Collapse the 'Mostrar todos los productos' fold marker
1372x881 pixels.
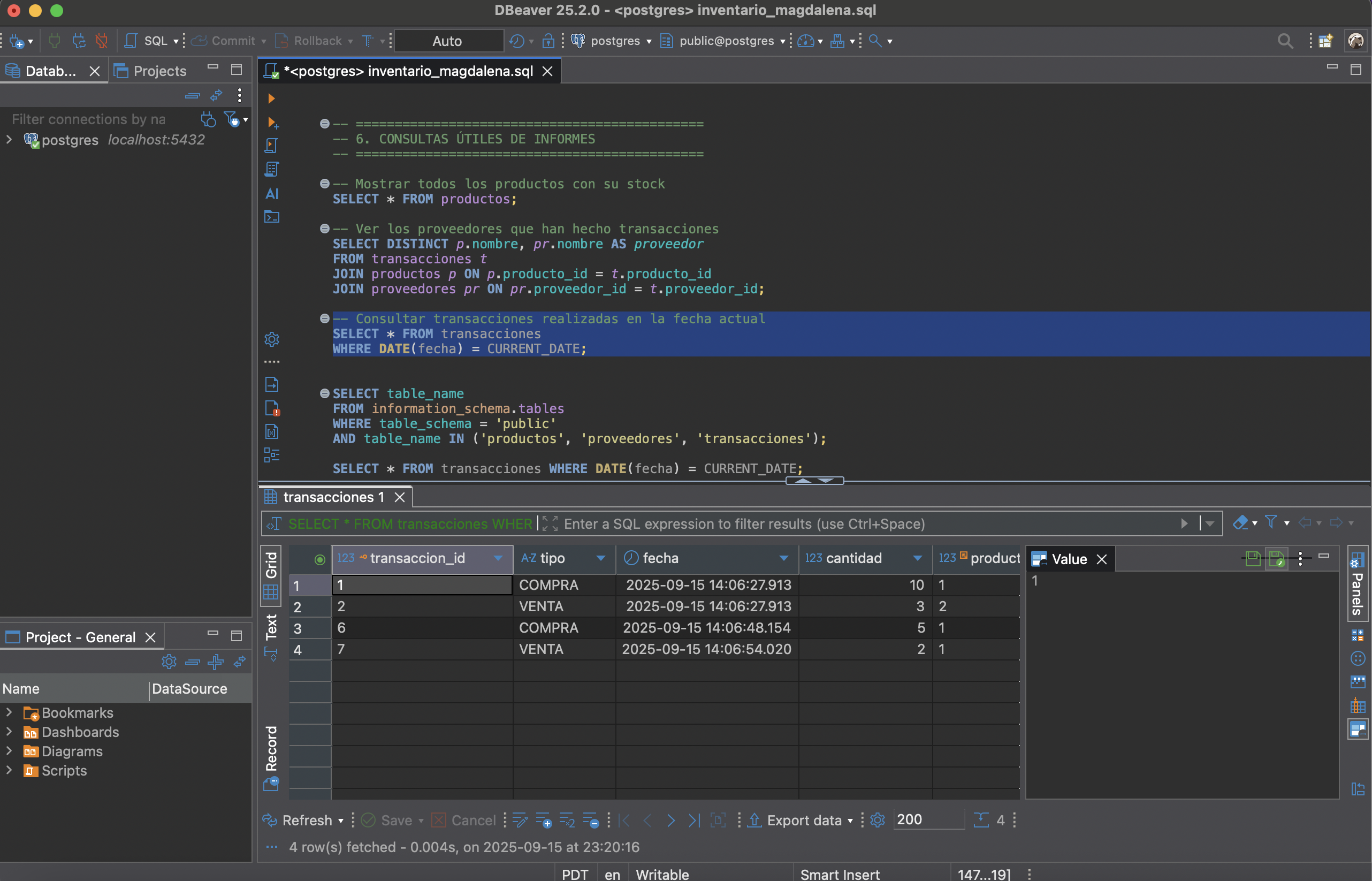(324, 183)
